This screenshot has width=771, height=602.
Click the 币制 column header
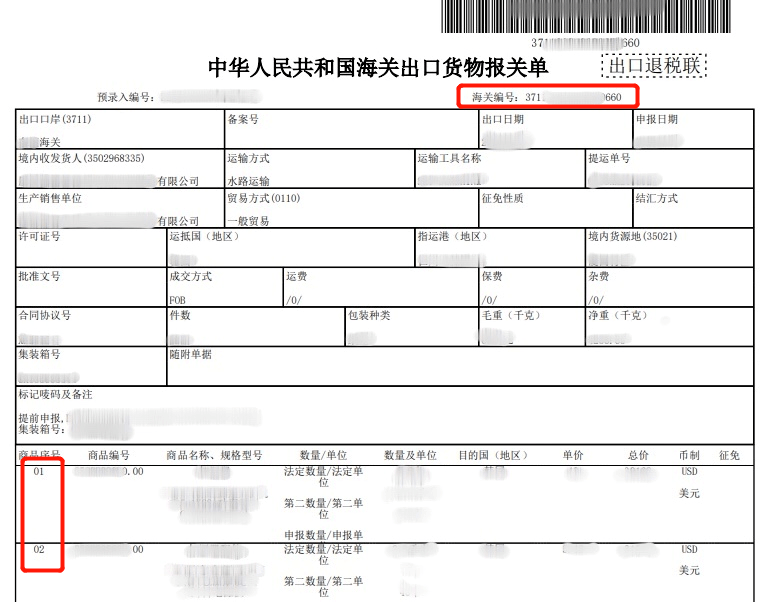[x=689, y=455]
